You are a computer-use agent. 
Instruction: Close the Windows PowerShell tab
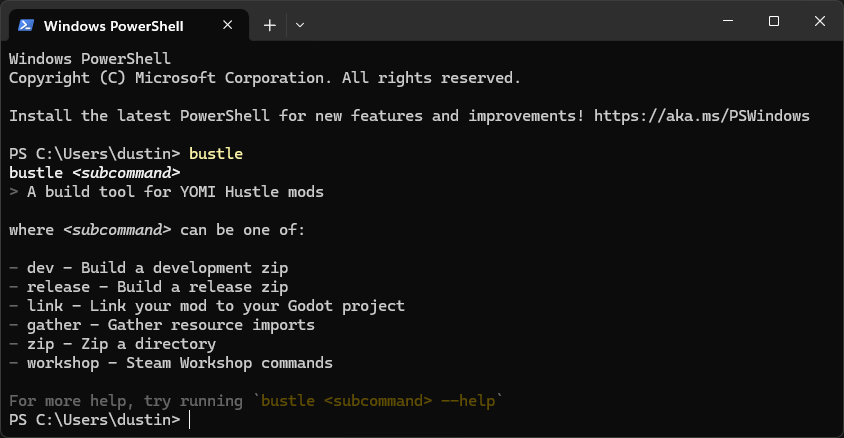[229, 25]
